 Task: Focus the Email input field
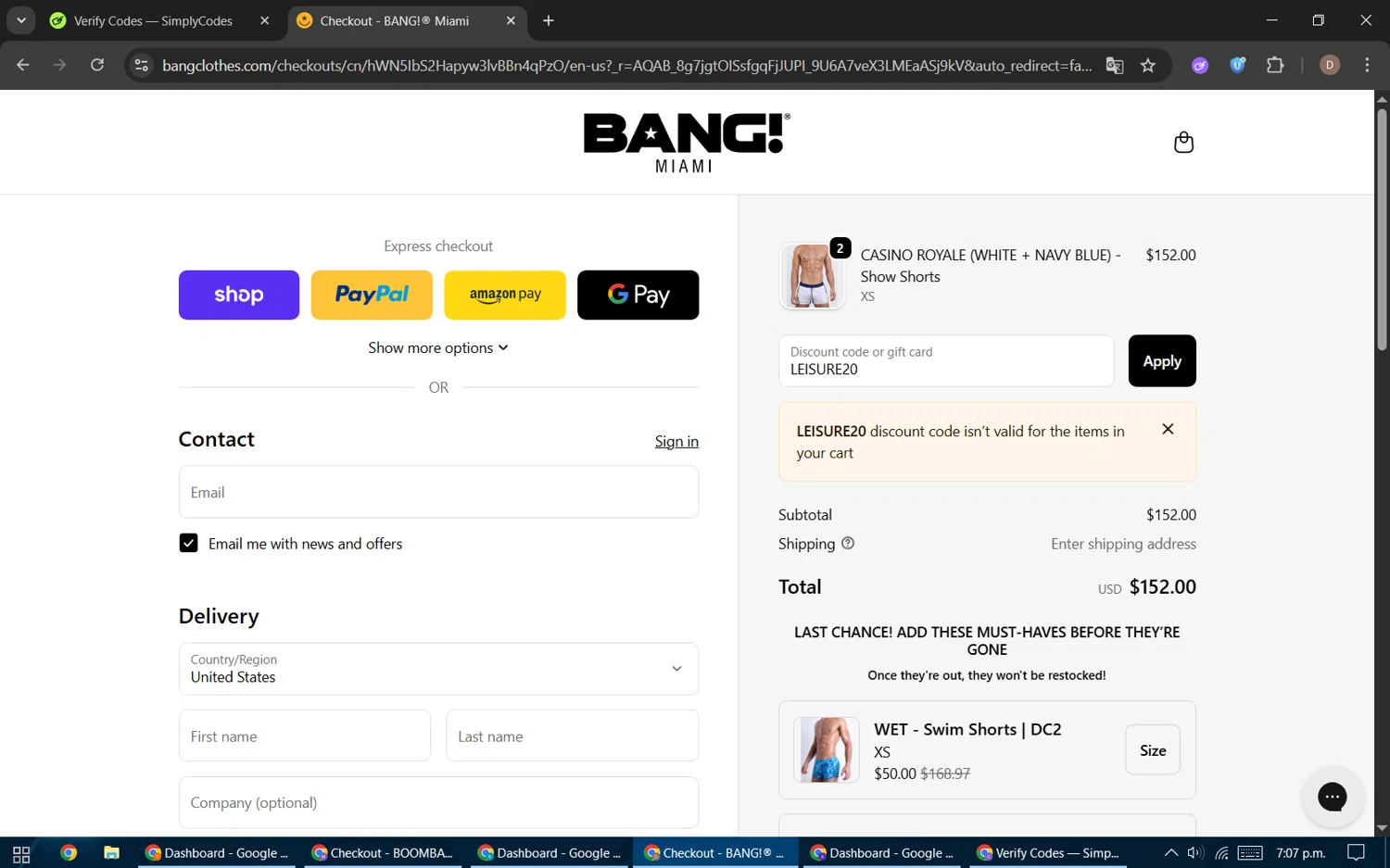point(438,492)
